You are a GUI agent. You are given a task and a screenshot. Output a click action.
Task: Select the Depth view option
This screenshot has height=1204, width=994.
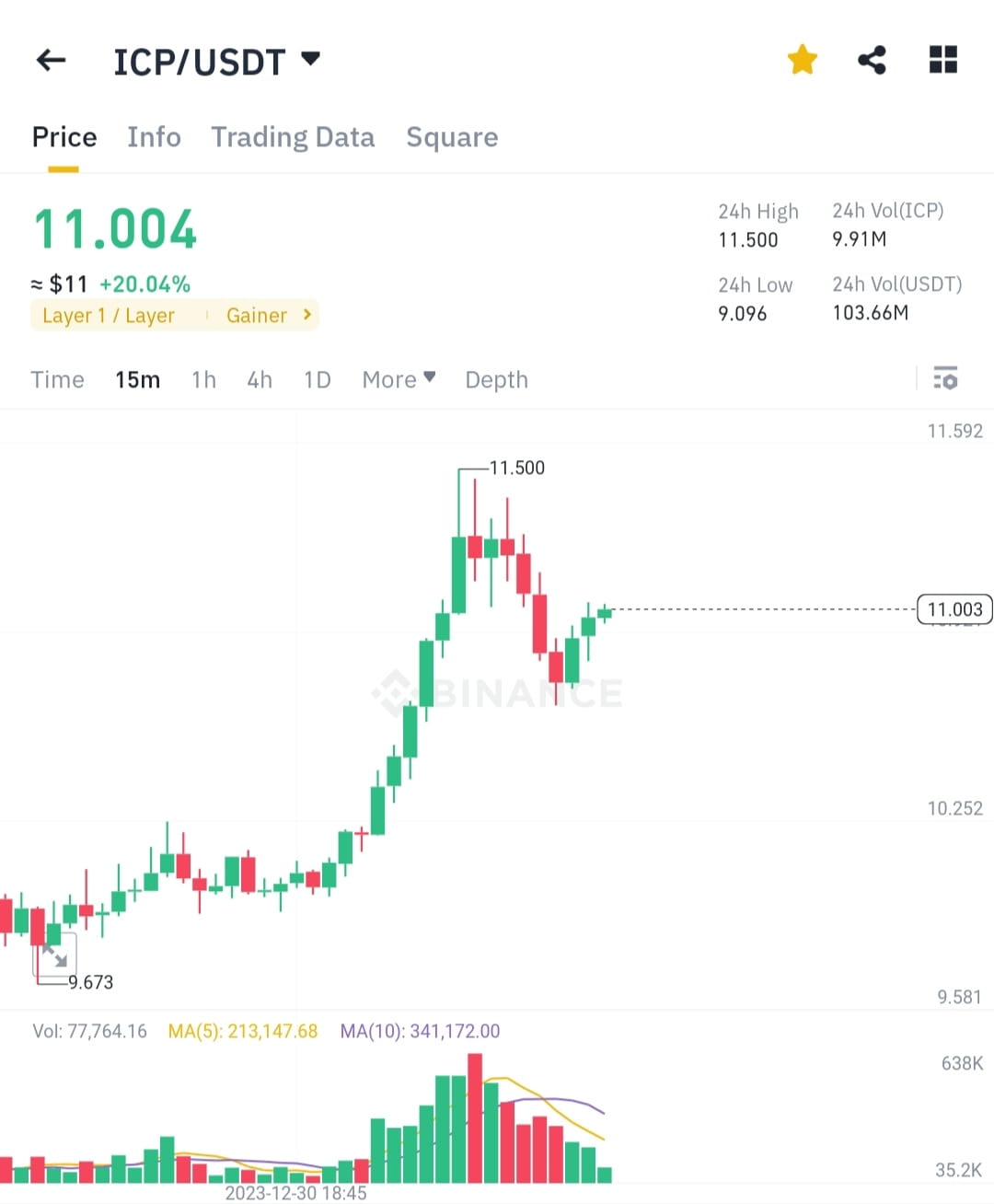(x=496, y=379)
